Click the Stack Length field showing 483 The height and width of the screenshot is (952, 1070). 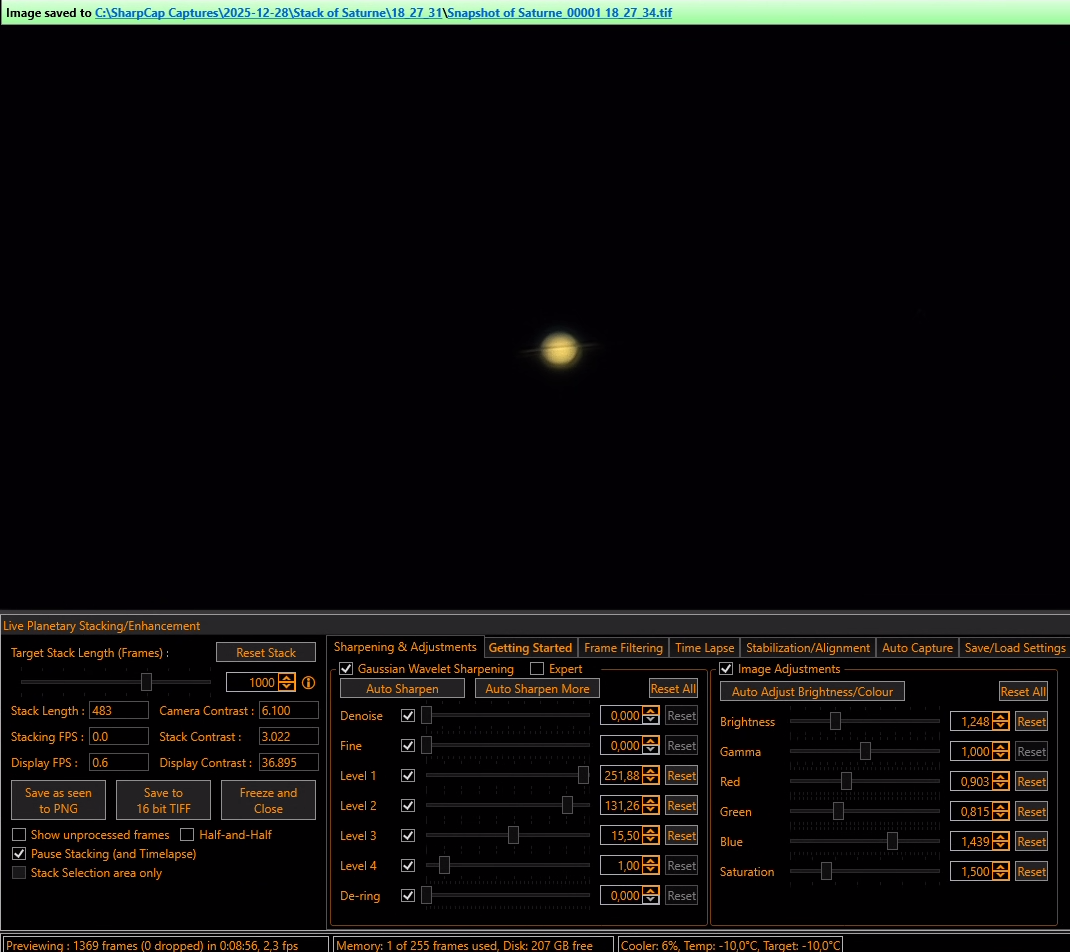[119, 710]
